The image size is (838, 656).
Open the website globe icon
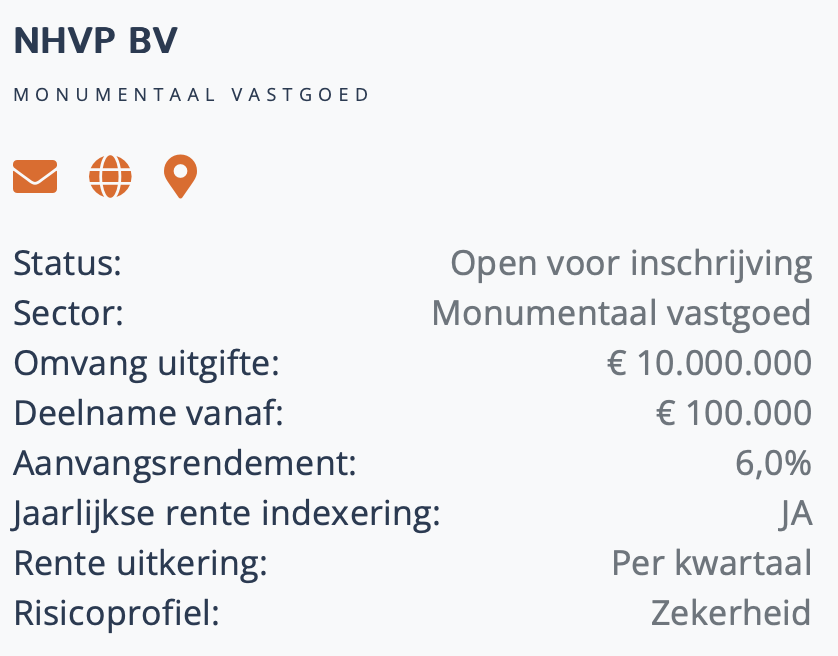(x=110, y=177)
